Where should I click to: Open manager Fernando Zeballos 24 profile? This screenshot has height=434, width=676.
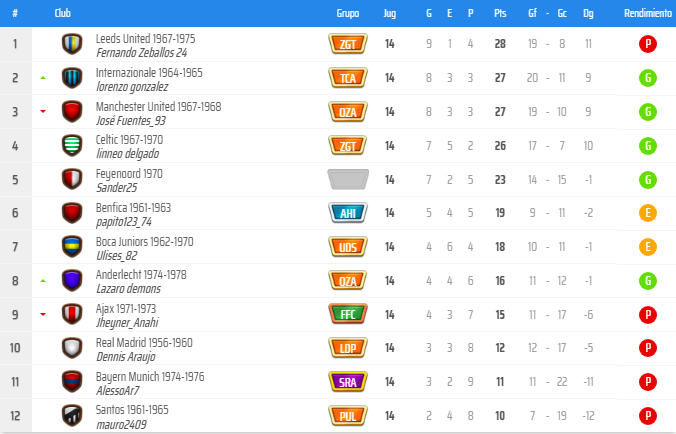click(141, 53)
